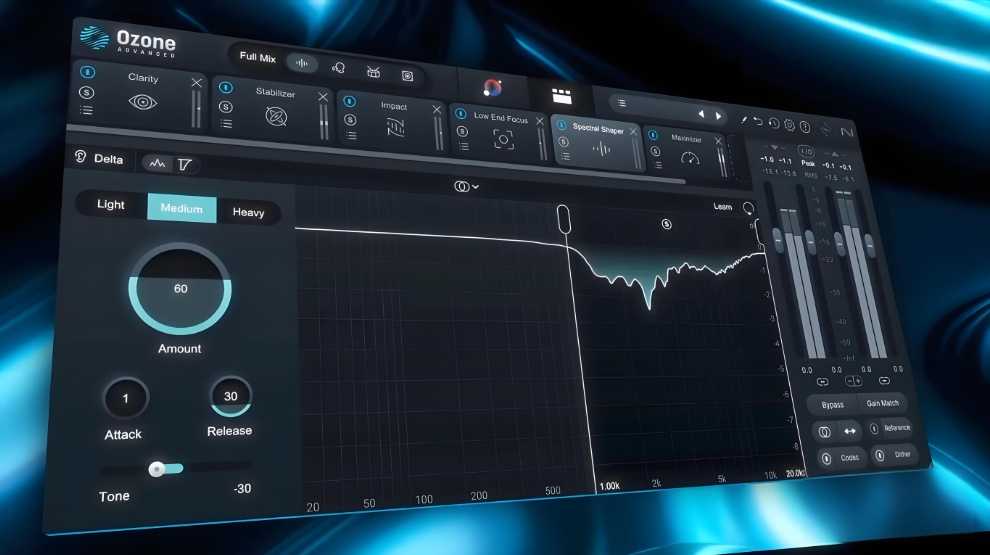Click the low frequency range handle on graph
The height and width of the screenshot is (555, 990).
tap(564, 219)
